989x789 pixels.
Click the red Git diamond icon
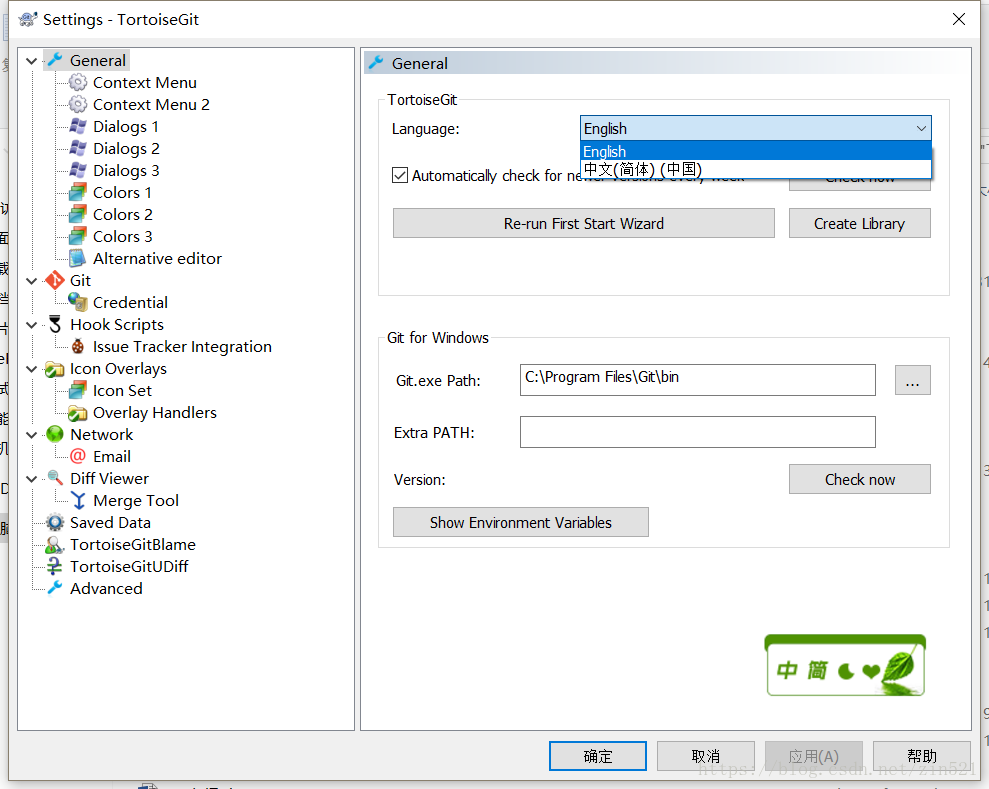pyautogui.click(x=55, y=281)
